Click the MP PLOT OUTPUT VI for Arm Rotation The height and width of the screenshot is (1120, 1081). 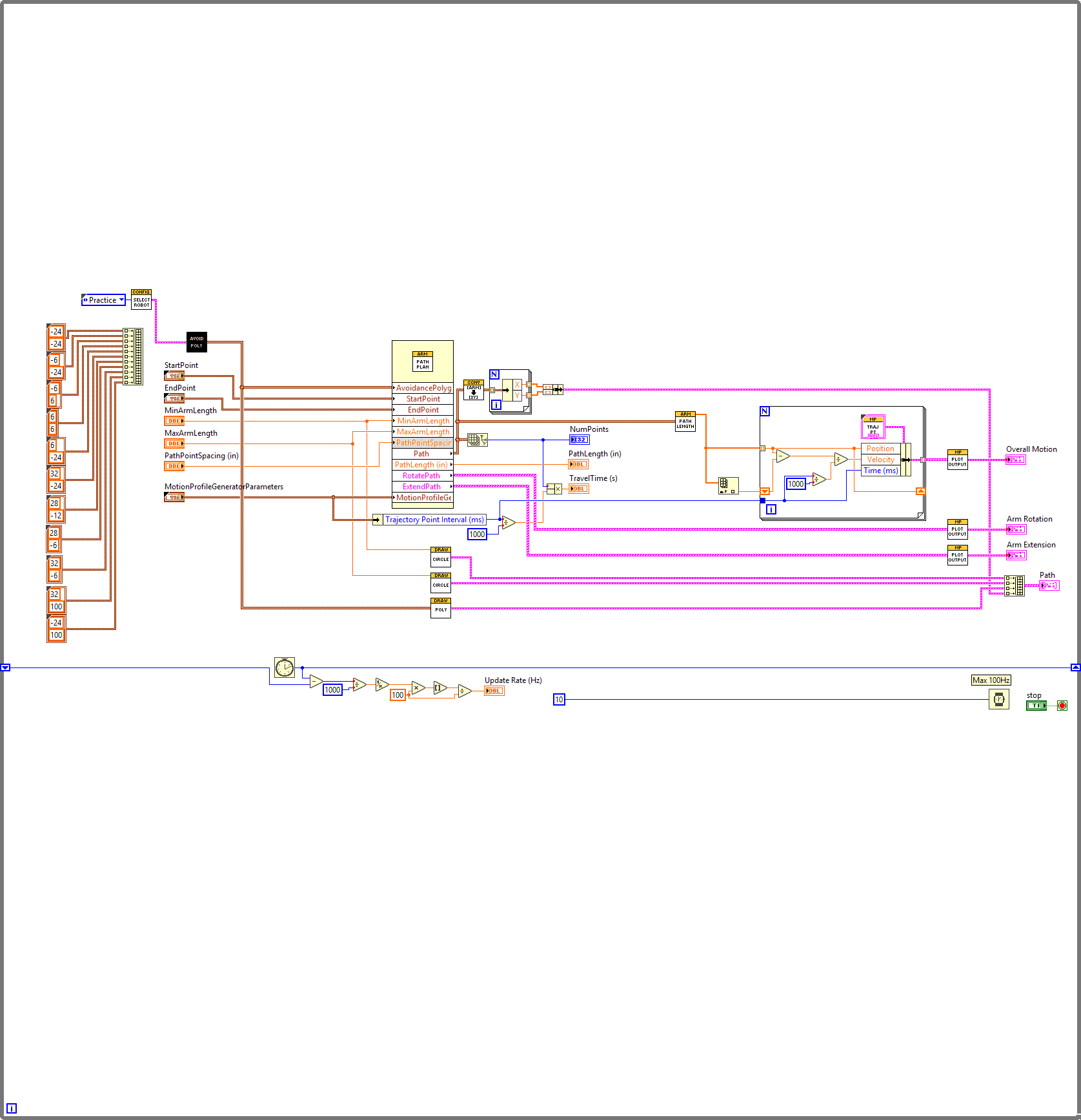coord(956,528)
